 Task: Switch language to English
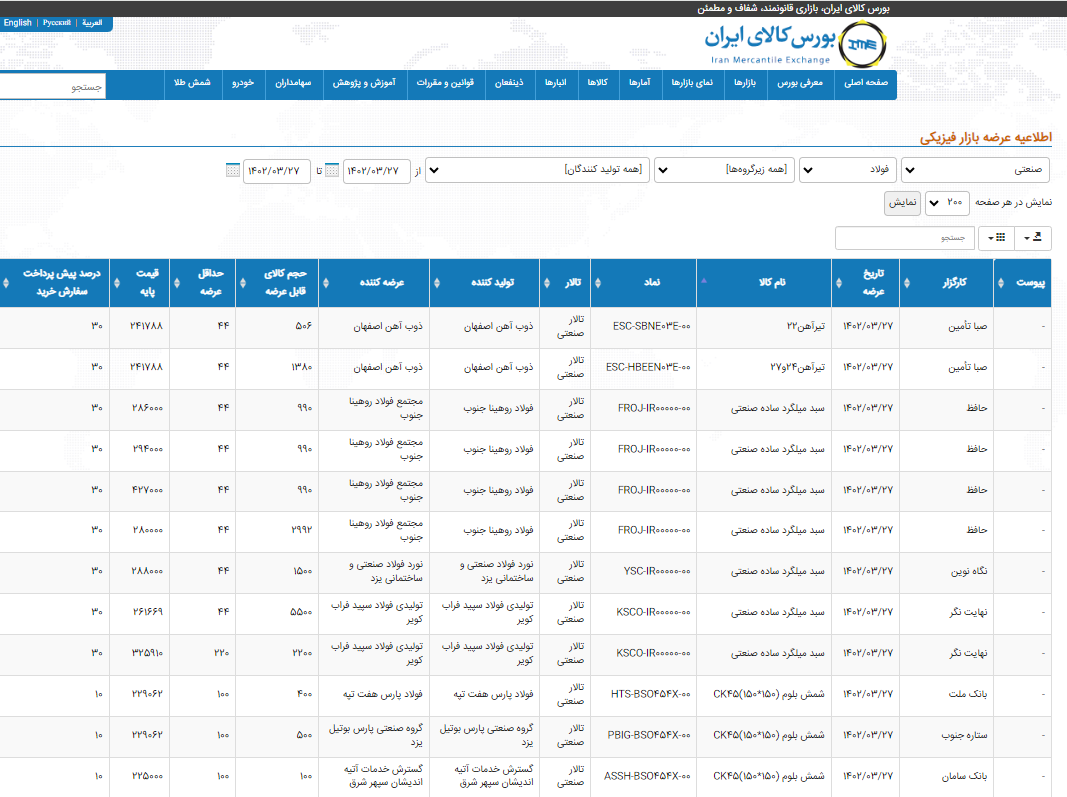18,22
